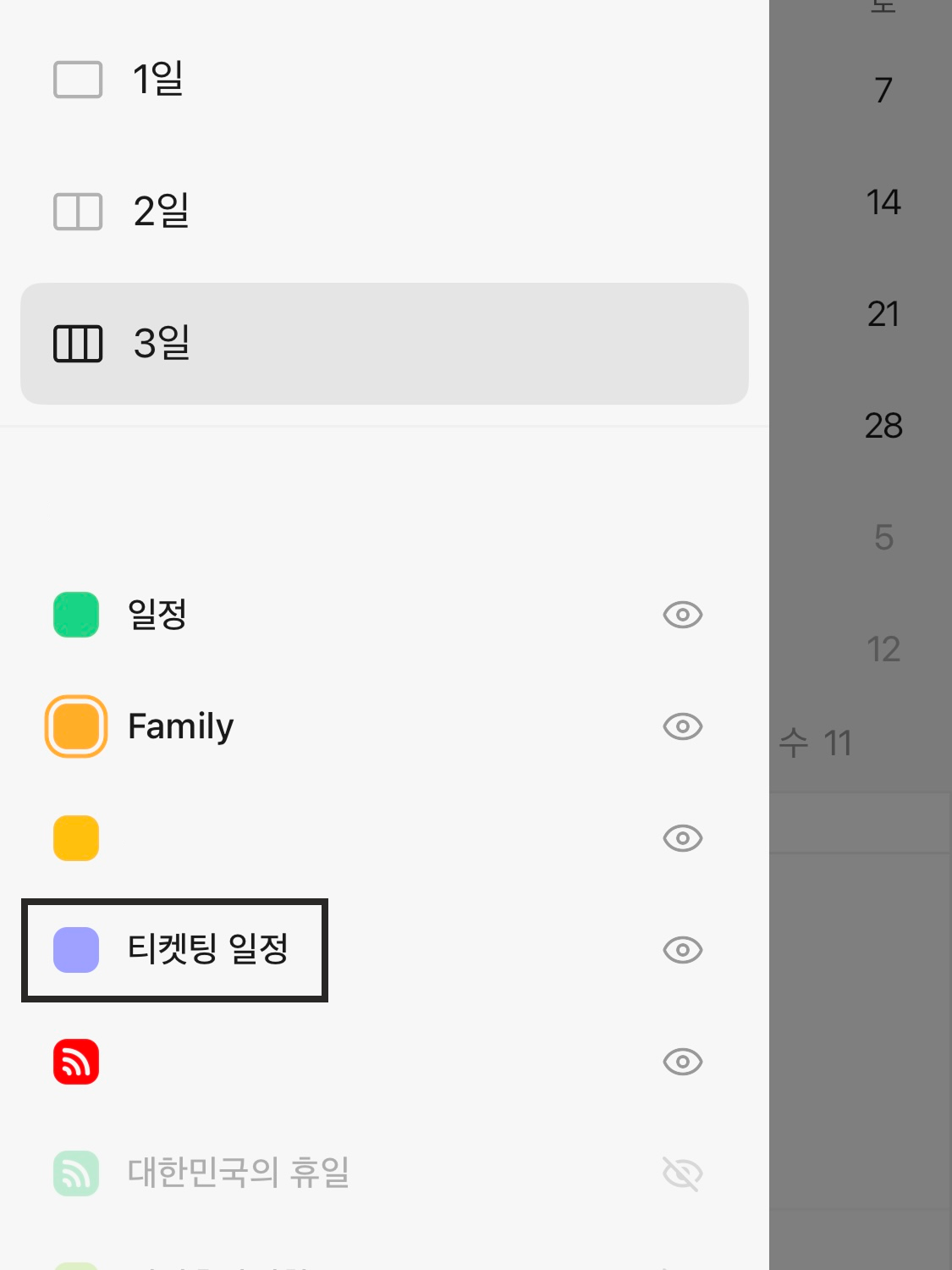This screenshot has height=1270, width=952.
Task: Choose the 2일 view option
Action: 384,212
